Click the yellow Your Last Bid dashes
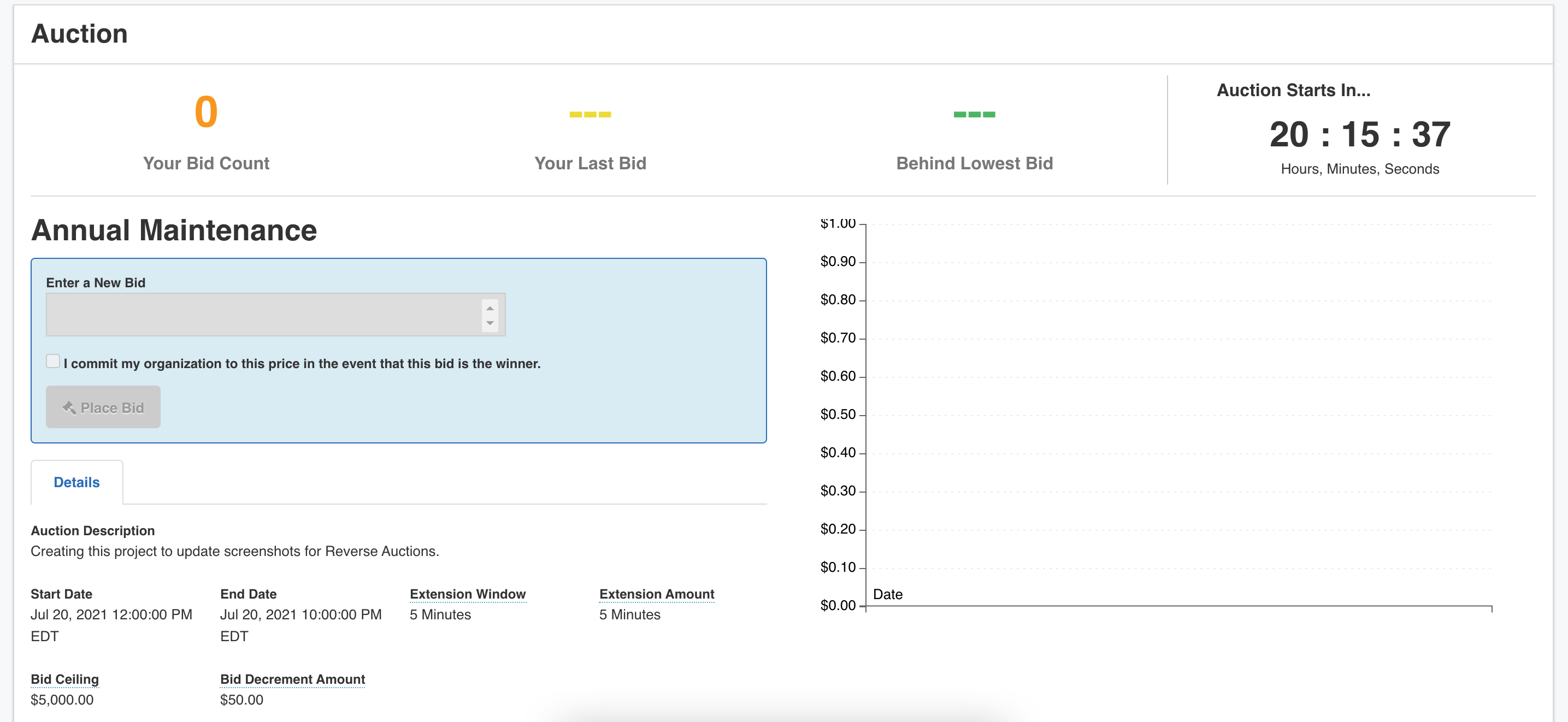 (x=590, y=114)
